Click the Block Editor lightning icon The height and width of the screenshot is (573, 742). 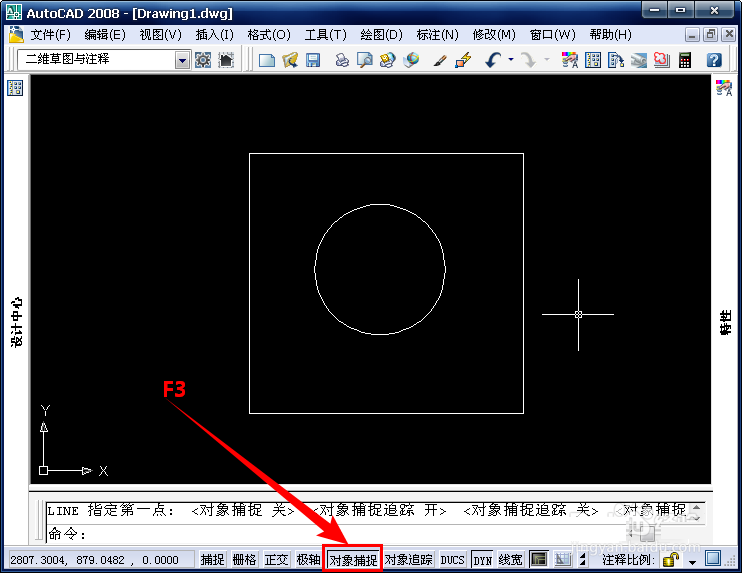463,60
